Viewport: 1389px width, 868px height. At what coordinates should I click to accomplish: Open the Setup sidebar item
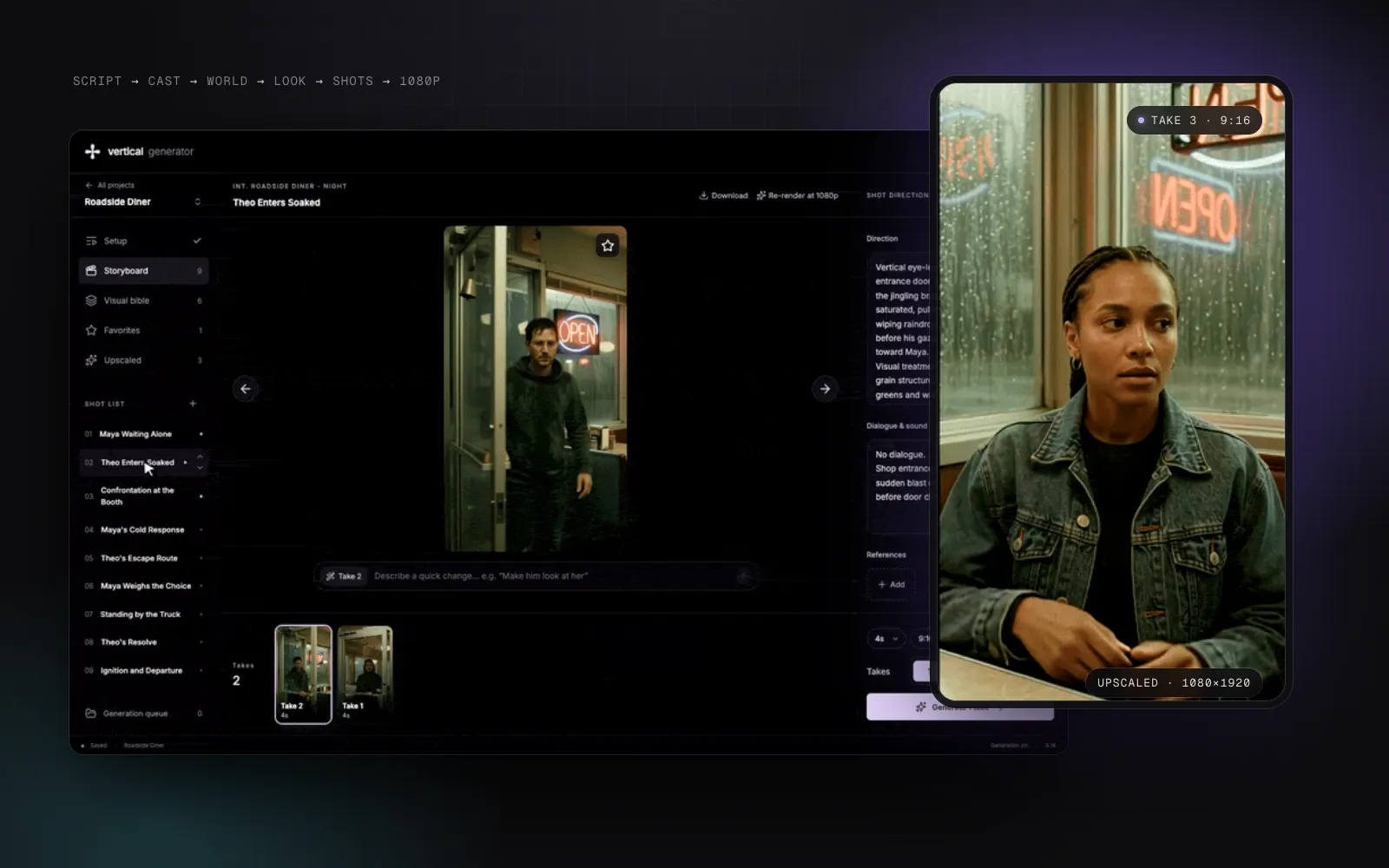[143, 240]
